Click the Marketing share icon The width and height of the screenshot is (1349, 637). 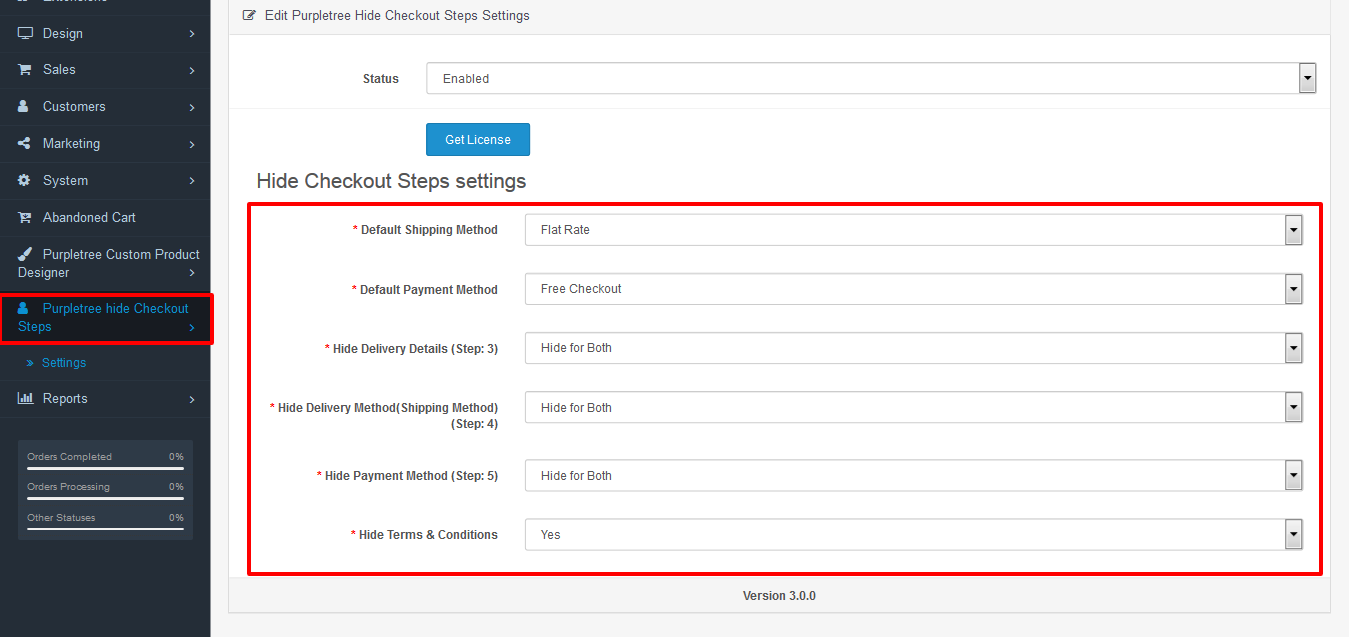(x=24, y=143)
